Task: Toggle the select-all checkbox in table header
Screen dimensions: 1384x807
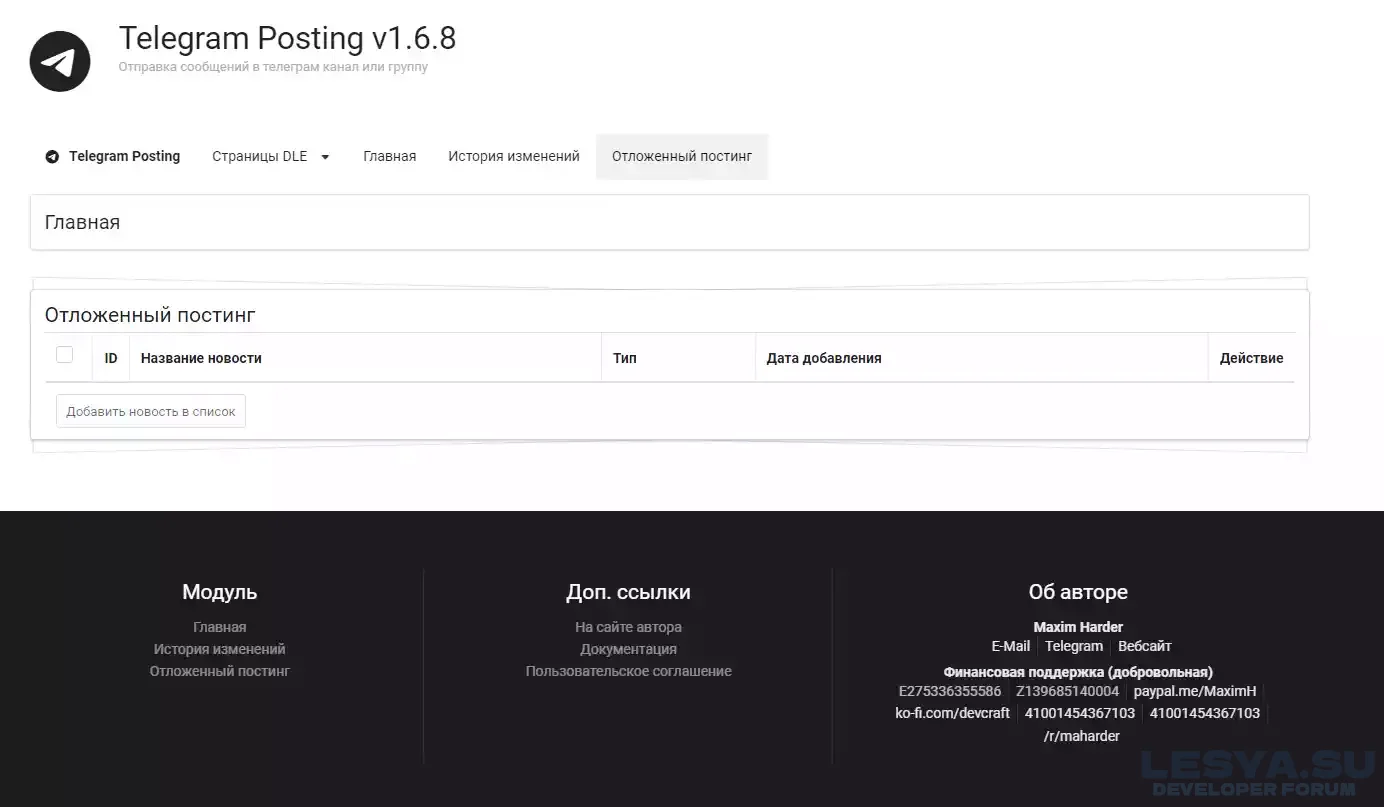Action: (x=65, y=355)
